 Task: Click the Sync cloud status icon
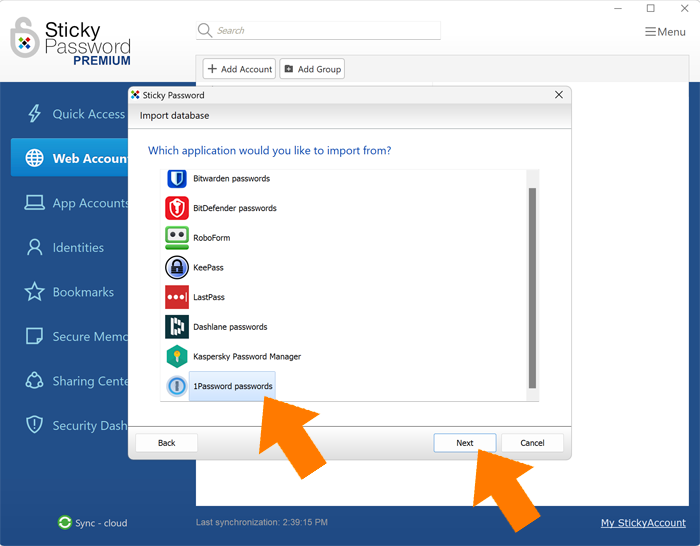coord(65,523)
